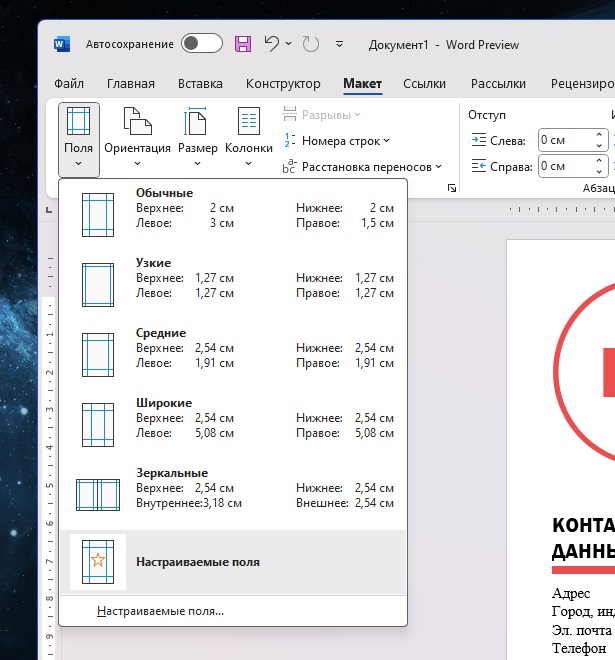Select the highlighted Настраиваемые поля preset
This screenshot has height=660, width=615.
[233, 562]
